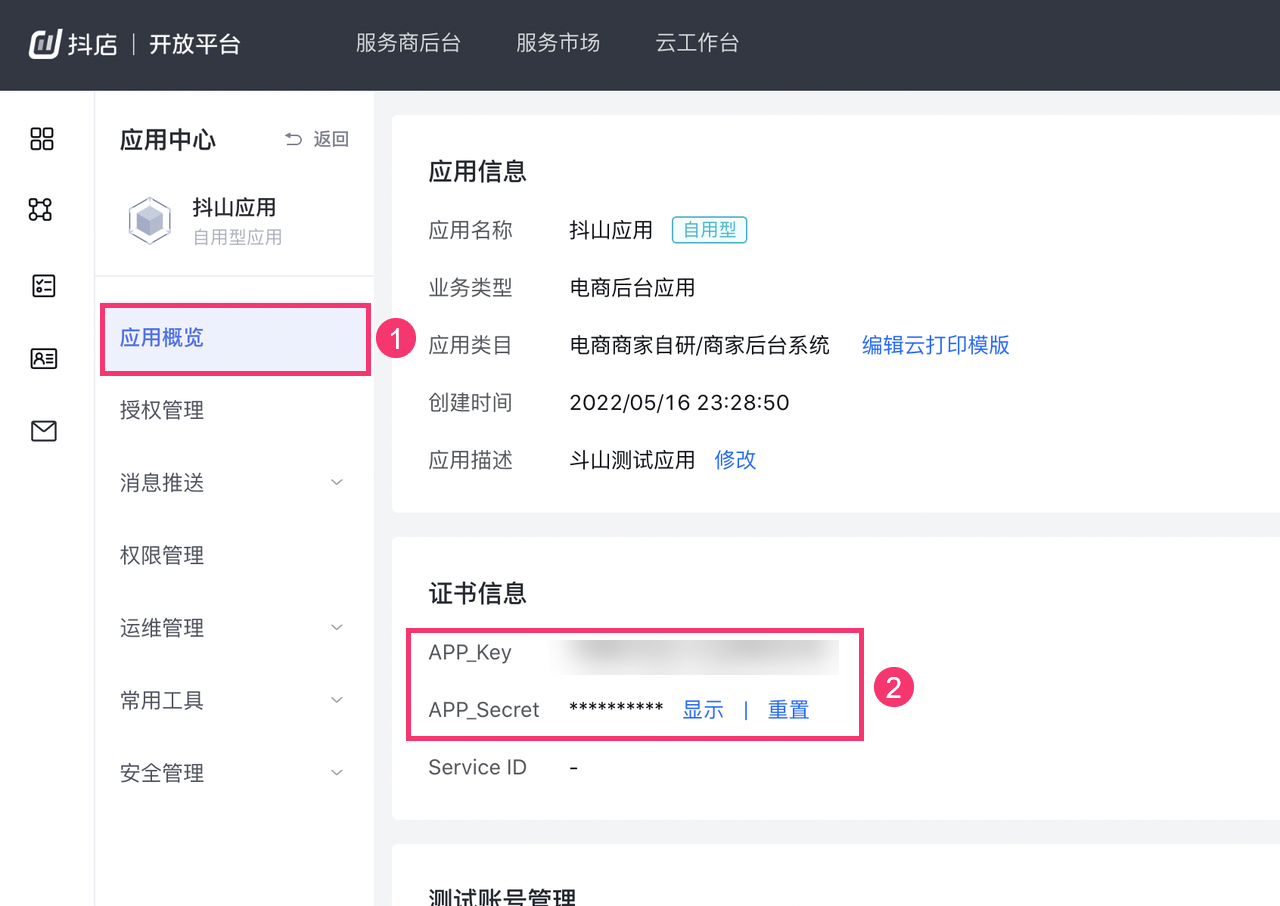Click the 自用型应用 subtitle under the app name
This screenshot has height=906, width=1280.
pyautogui.click(x=237, y=238)
